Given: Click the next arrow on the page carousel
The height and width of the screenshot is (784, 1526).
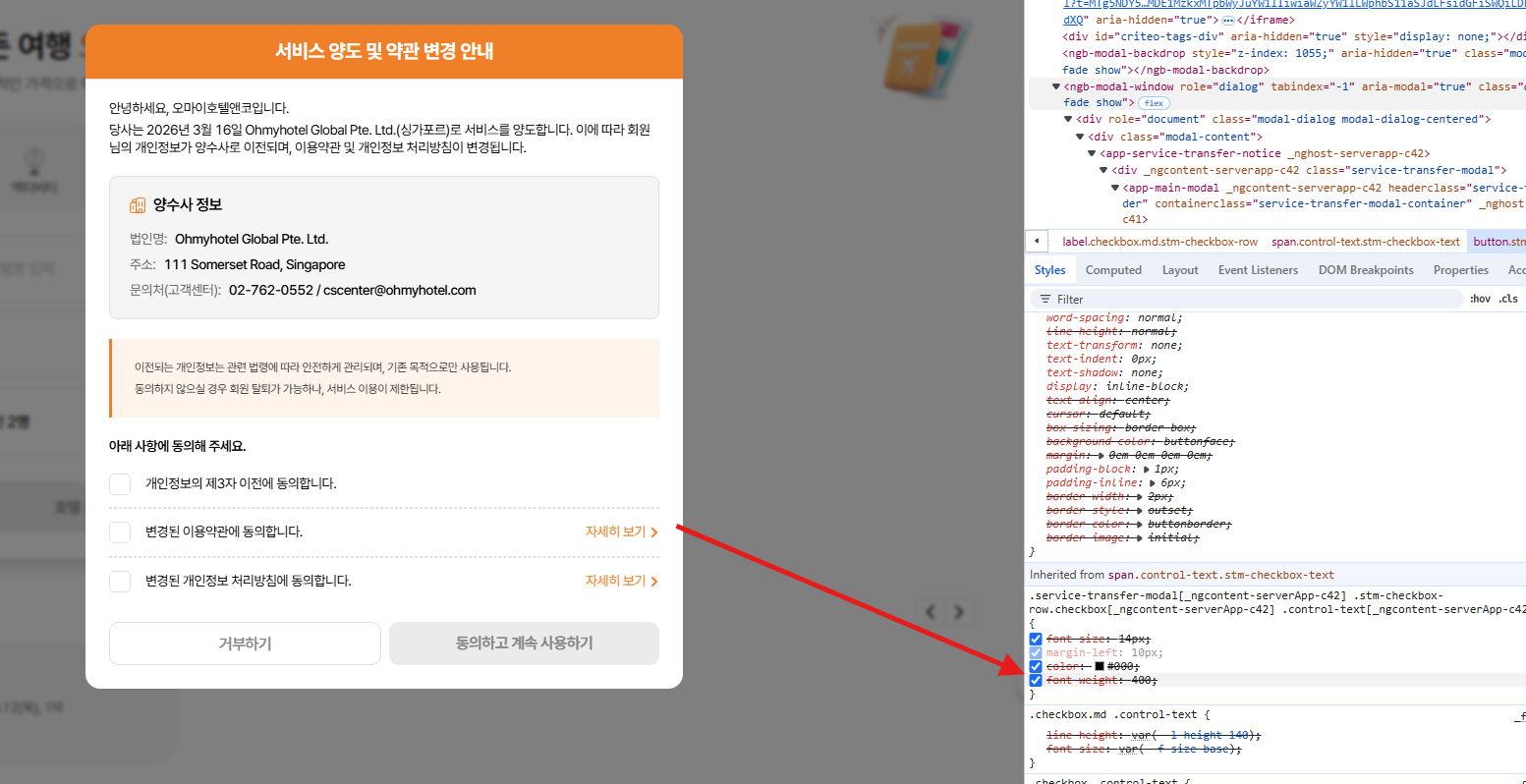Looking at the screenshot, I should click(959, 611).
